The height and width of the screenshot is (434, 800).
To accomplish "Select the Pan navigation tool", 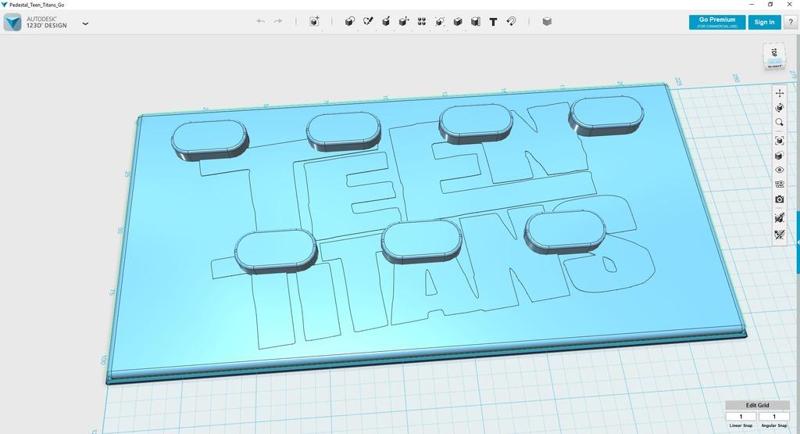I will tap(779, 93).
